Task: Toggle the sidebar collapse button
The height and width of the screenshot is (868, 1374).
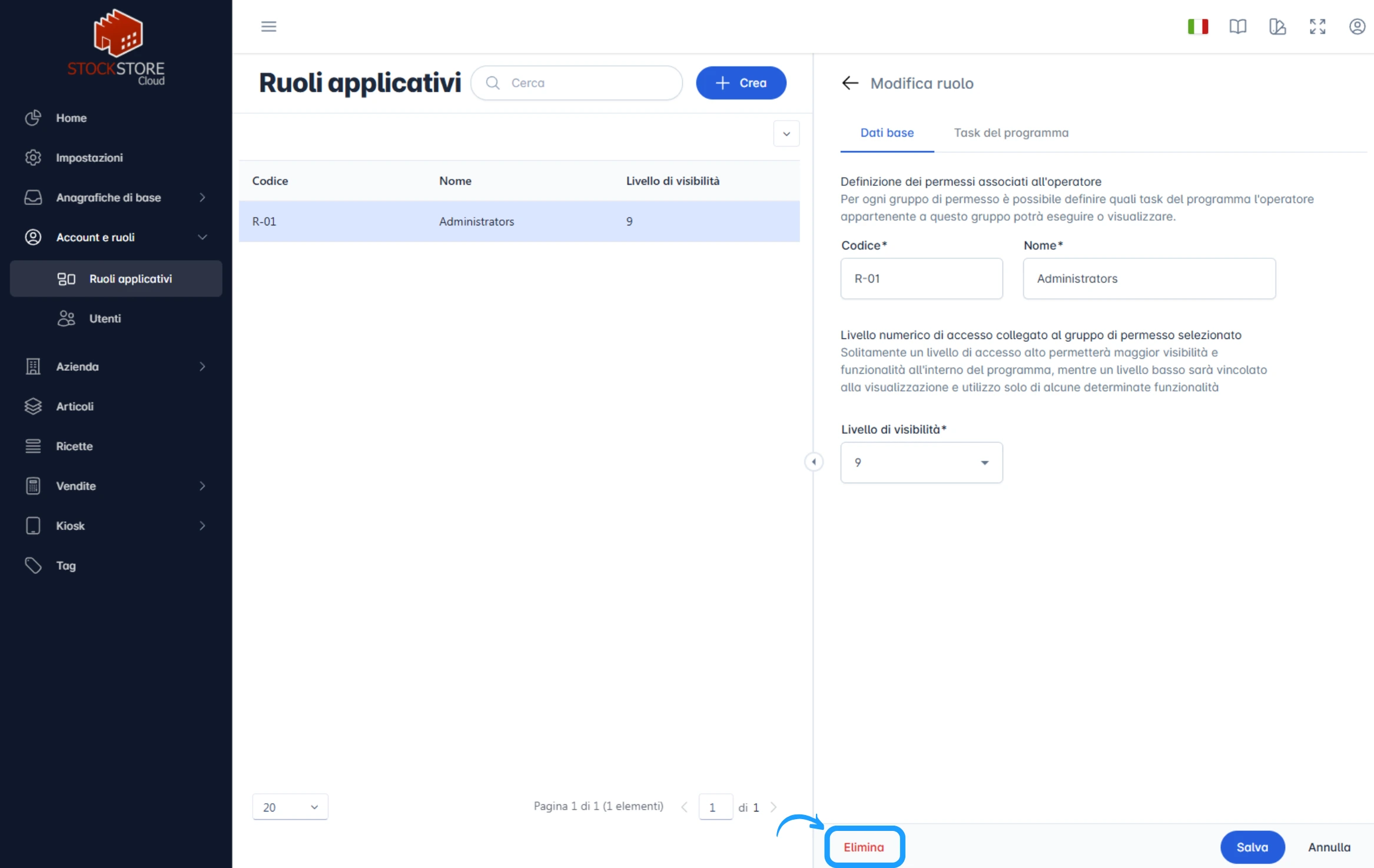Action: [268, 26]
